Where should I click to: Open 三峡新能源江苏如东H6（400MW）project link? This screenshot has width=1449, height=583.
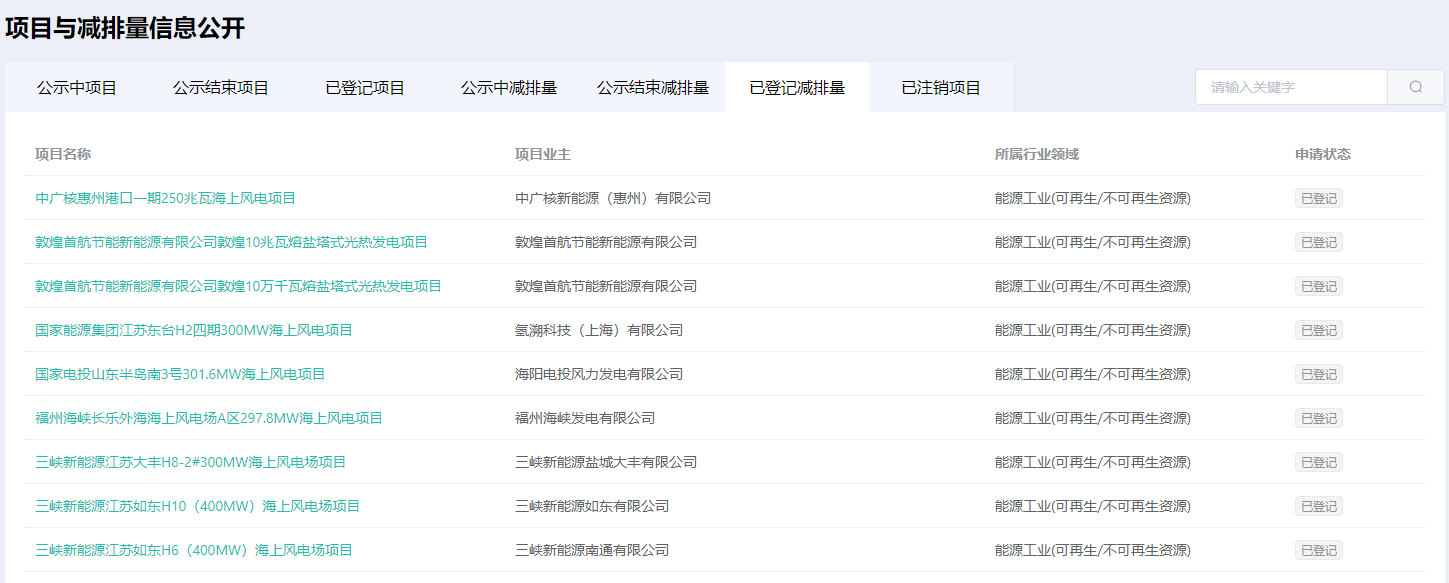click(194, 550)
